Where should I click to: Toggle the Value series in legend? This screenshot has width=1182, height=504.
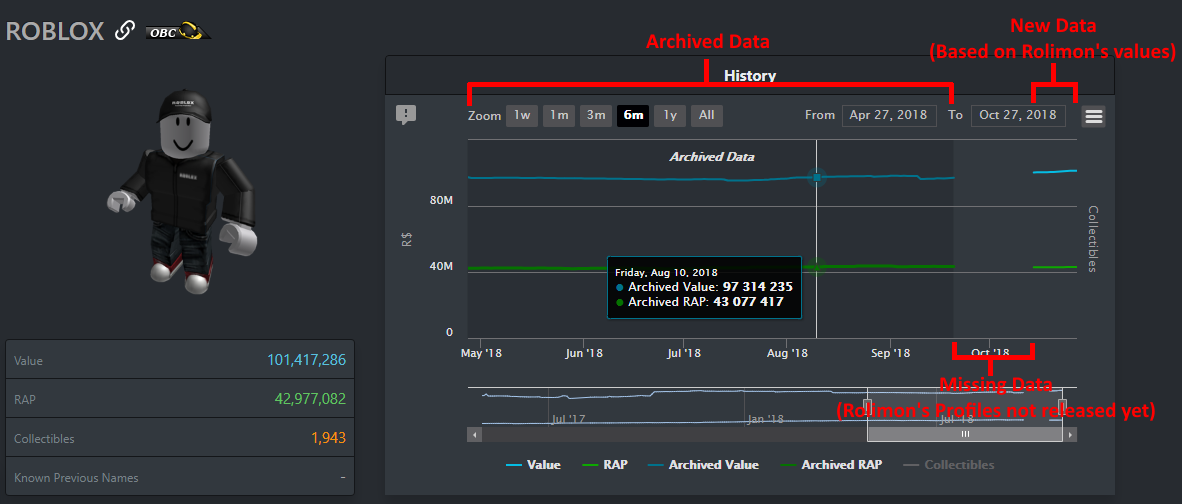pyautogui.click(x=533, y=465)
